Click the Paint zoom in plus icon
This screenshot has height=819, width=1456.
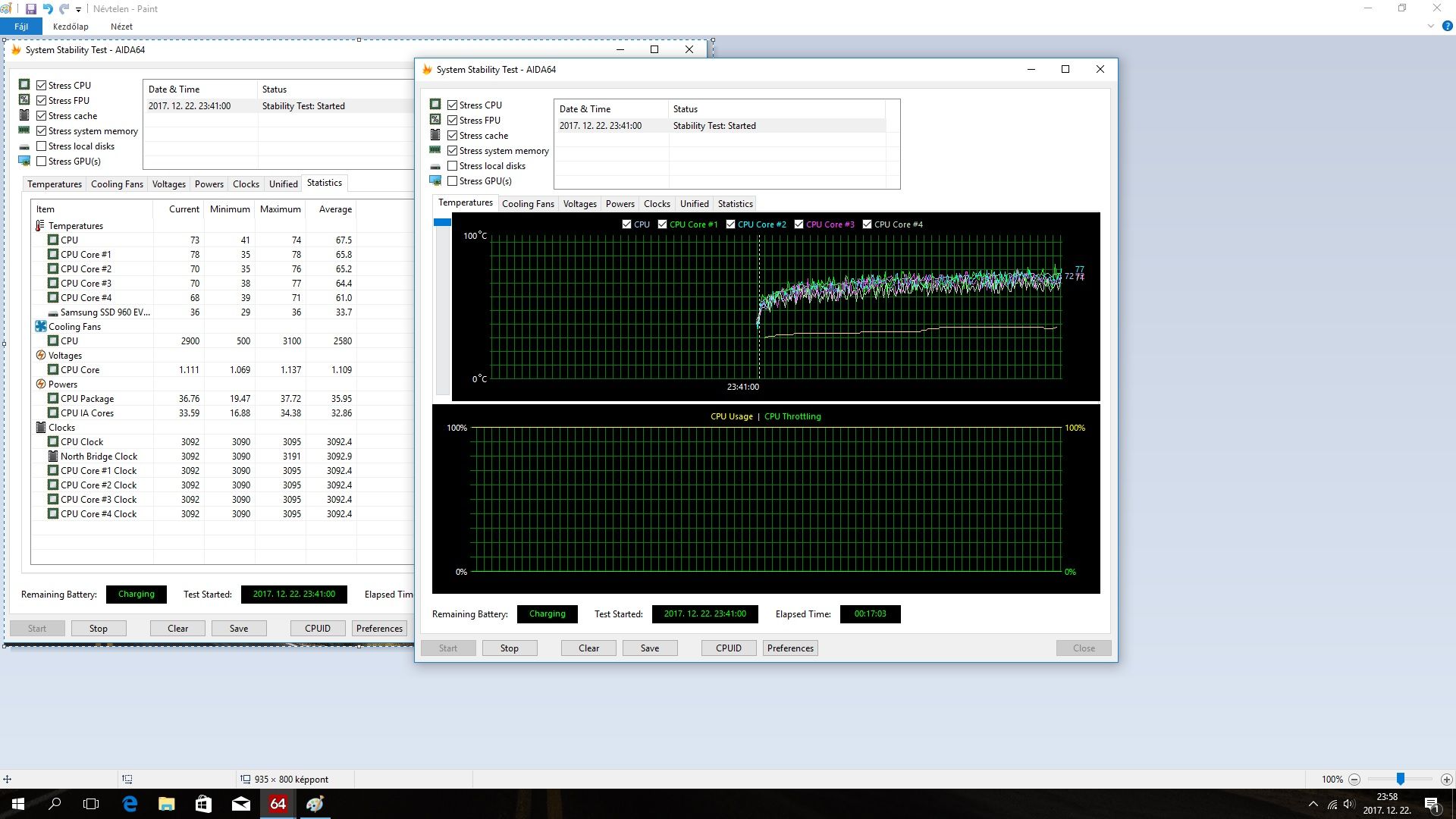pos(1446,780)
